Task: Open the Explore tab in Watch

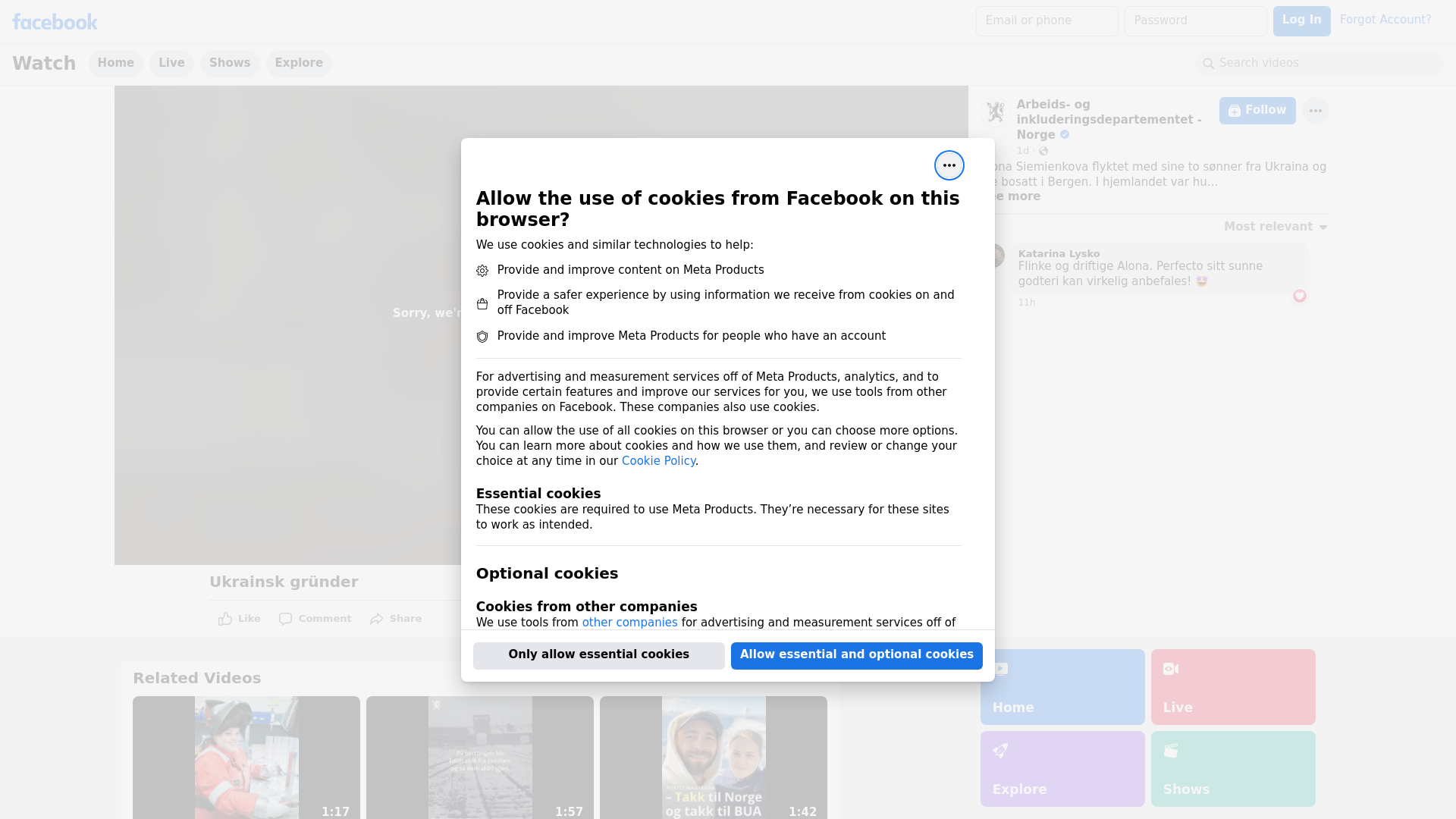Action: tap(298, 63)
